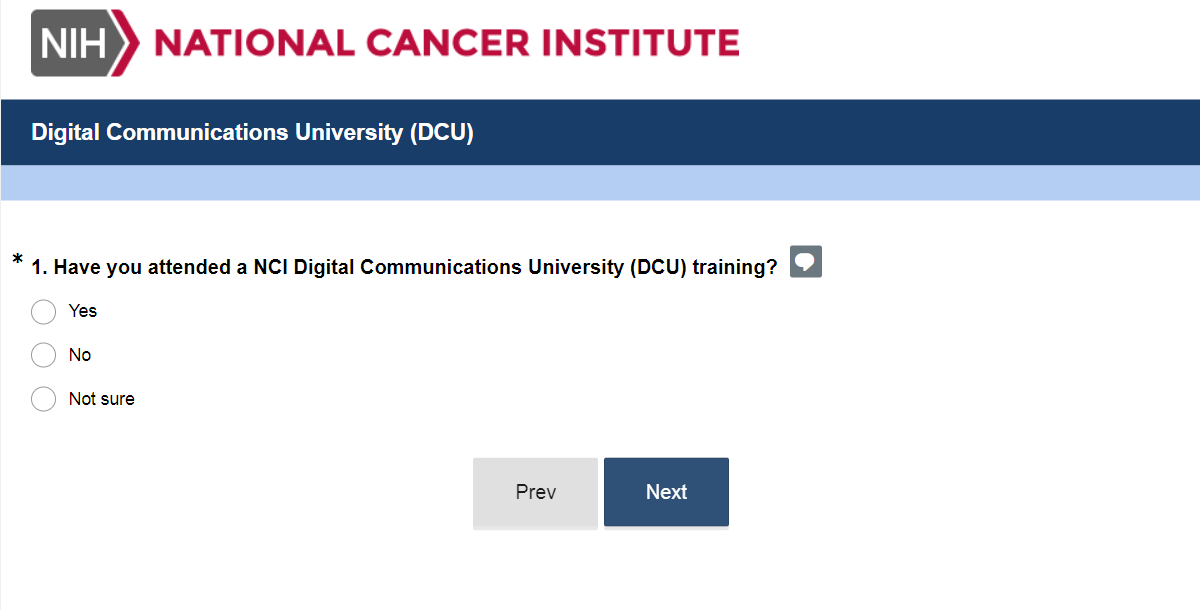Click the gray NIH logo badge
1200x610 pixels.
point(76,43)
